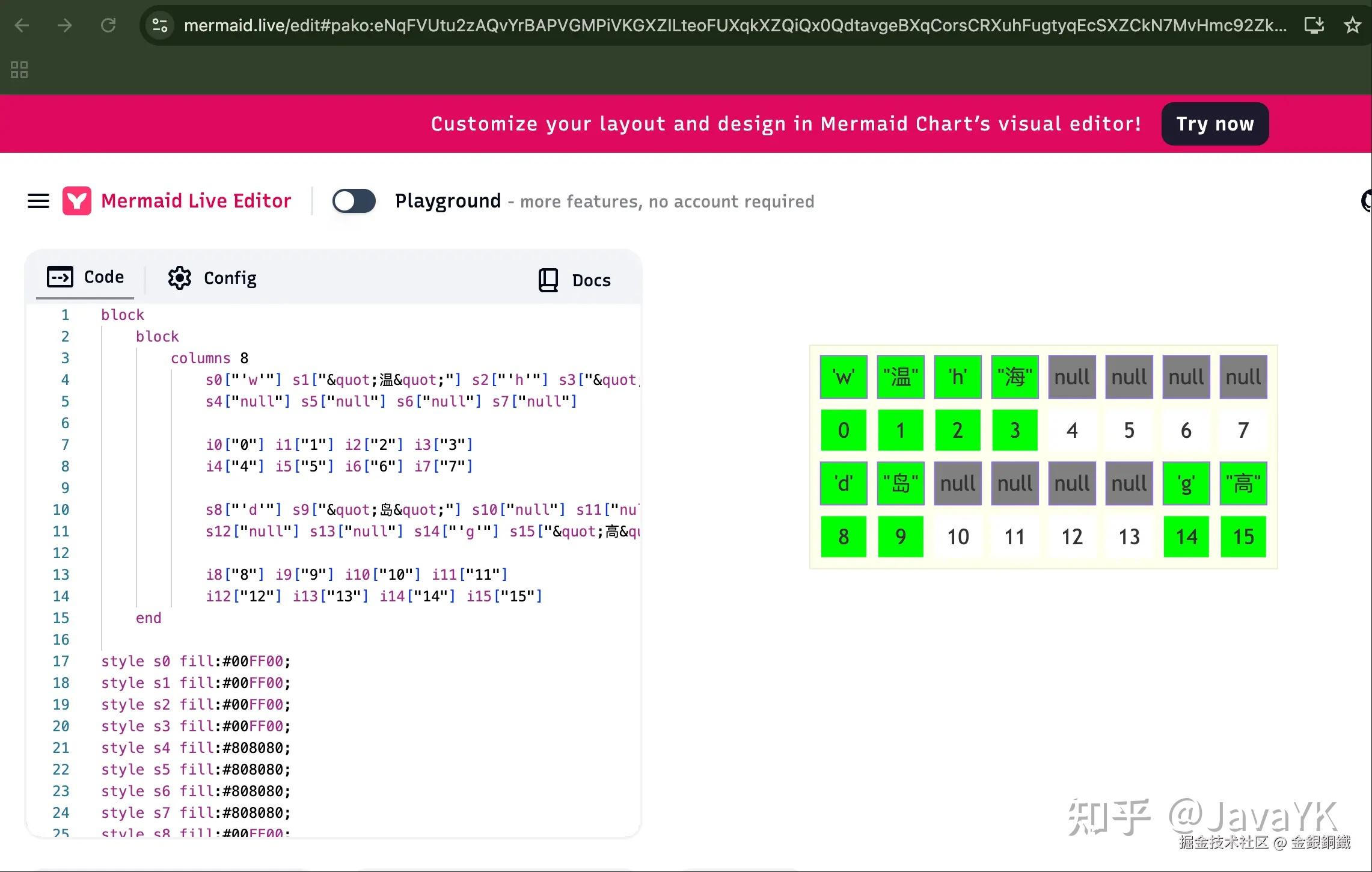Click the Mermaid logo icon
1372x872 pixels.
(x=77, y=201)
